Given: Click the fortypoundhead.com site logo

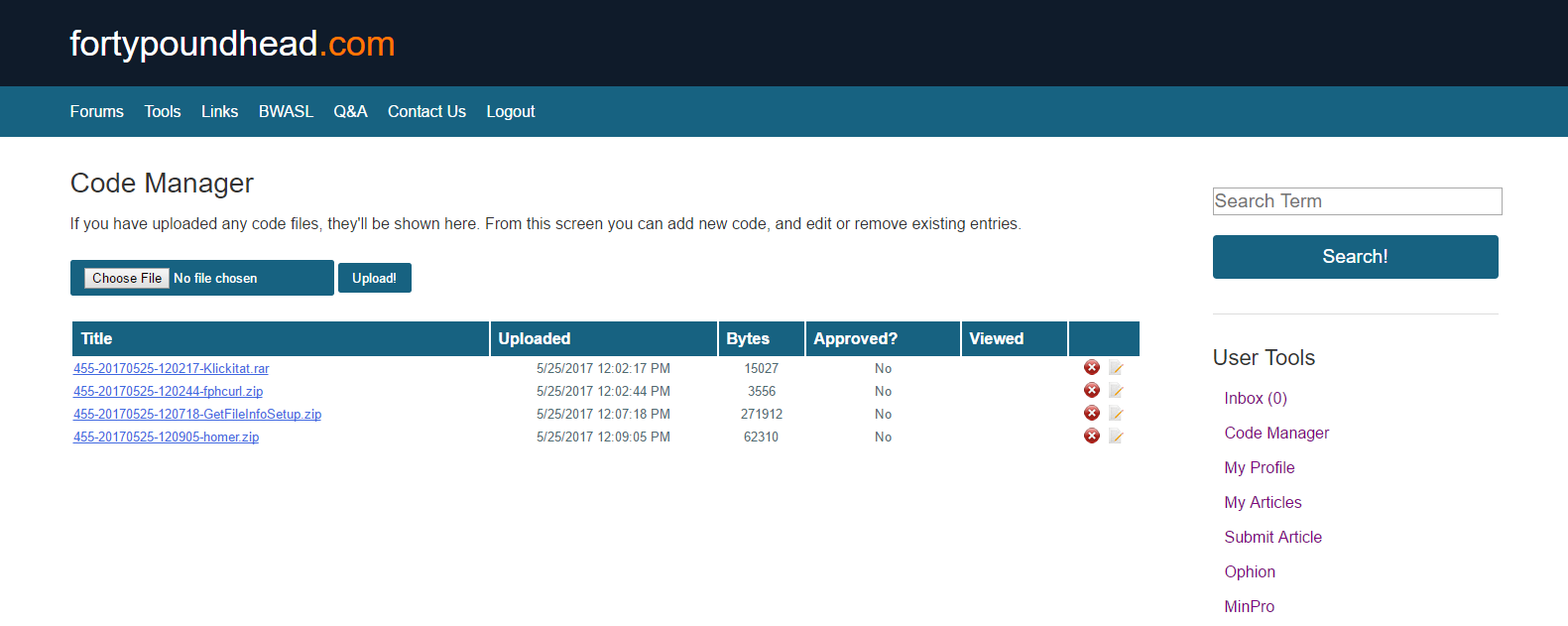Looking at the screenshot, I should [232, 44].
